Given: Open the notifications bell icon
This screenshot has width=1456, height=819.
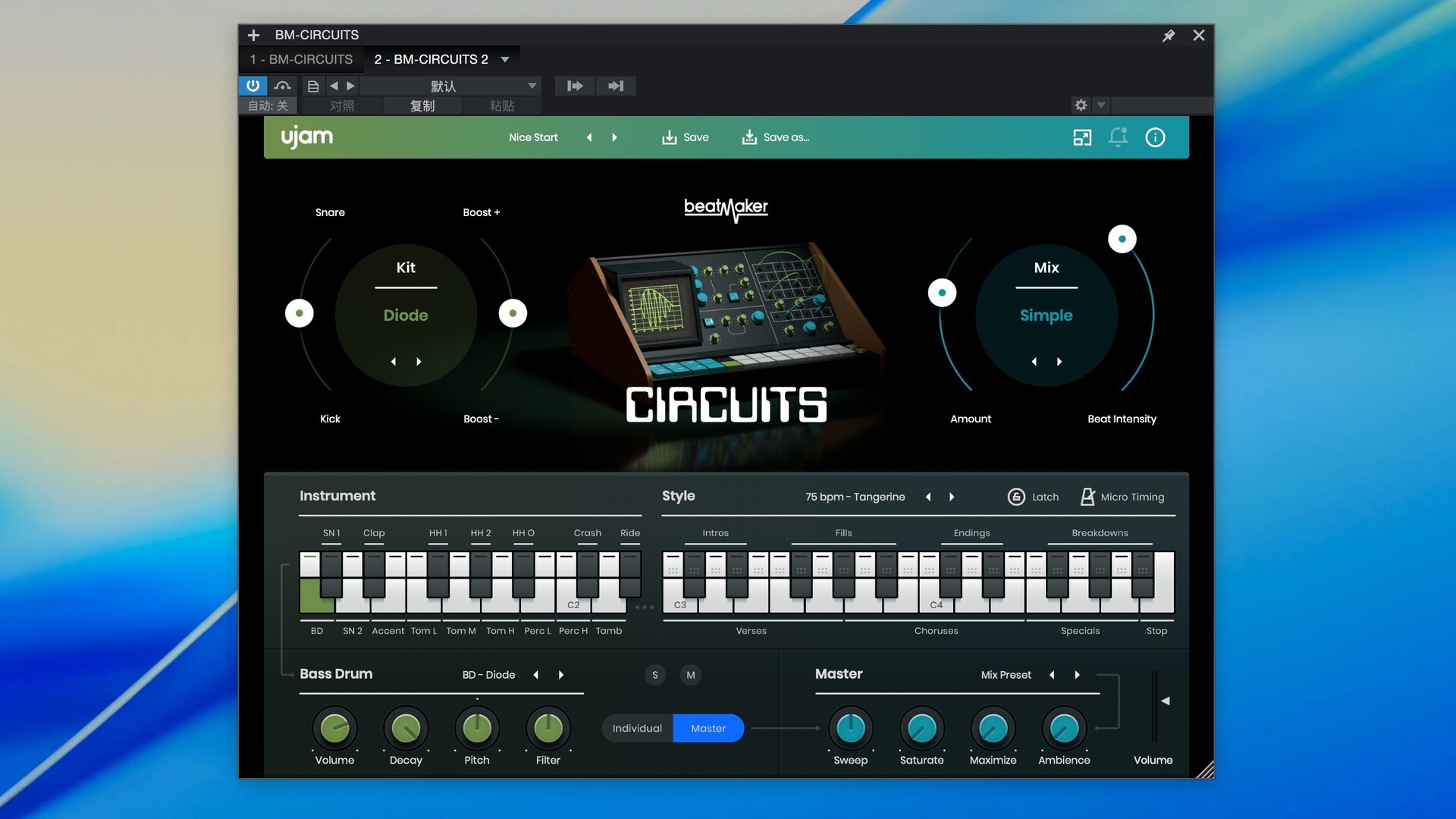Looking at the screenshot, I should click(1118, 137).
